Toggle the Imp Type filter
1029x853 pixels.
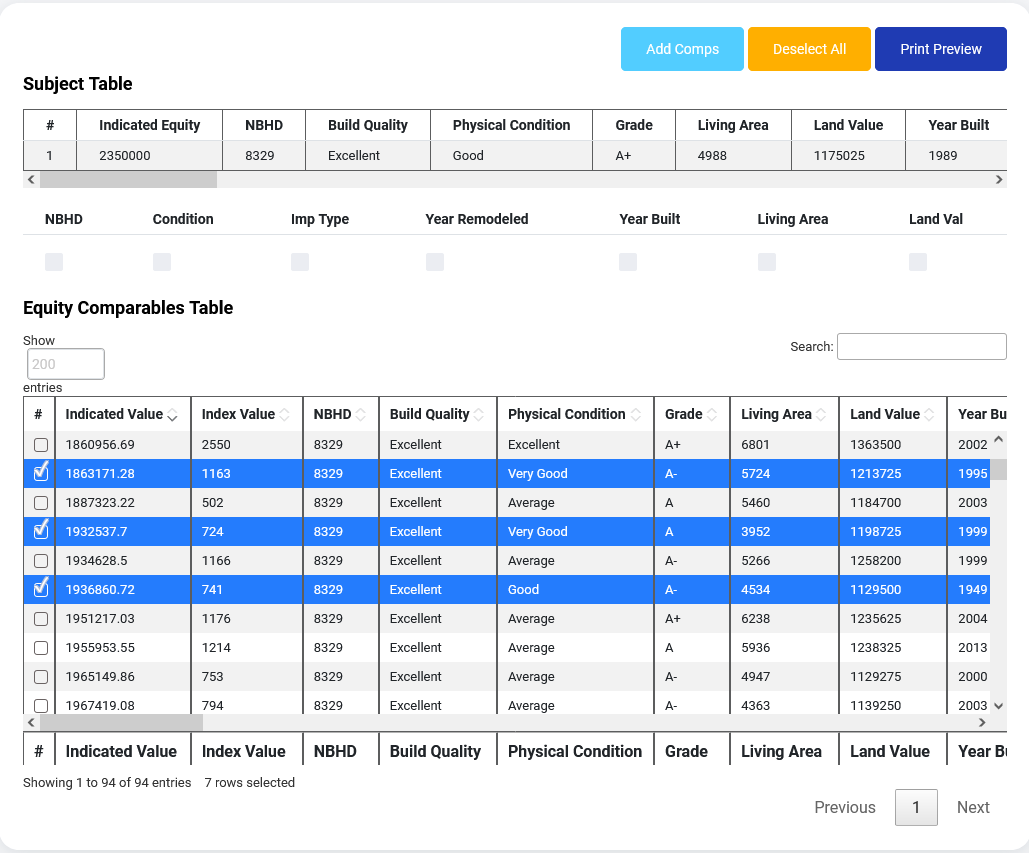[299, 261]
